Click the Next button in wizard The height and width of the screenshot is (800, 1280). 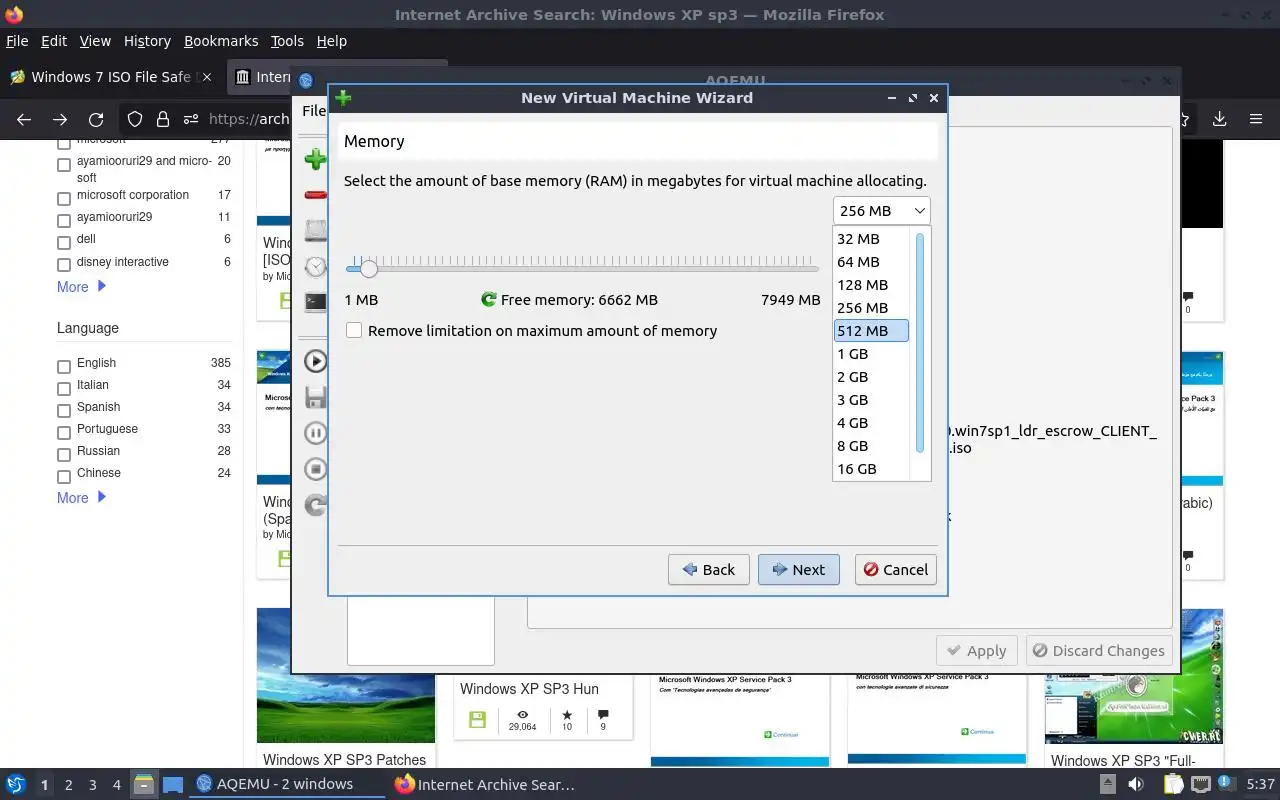[x=798, y=569]
